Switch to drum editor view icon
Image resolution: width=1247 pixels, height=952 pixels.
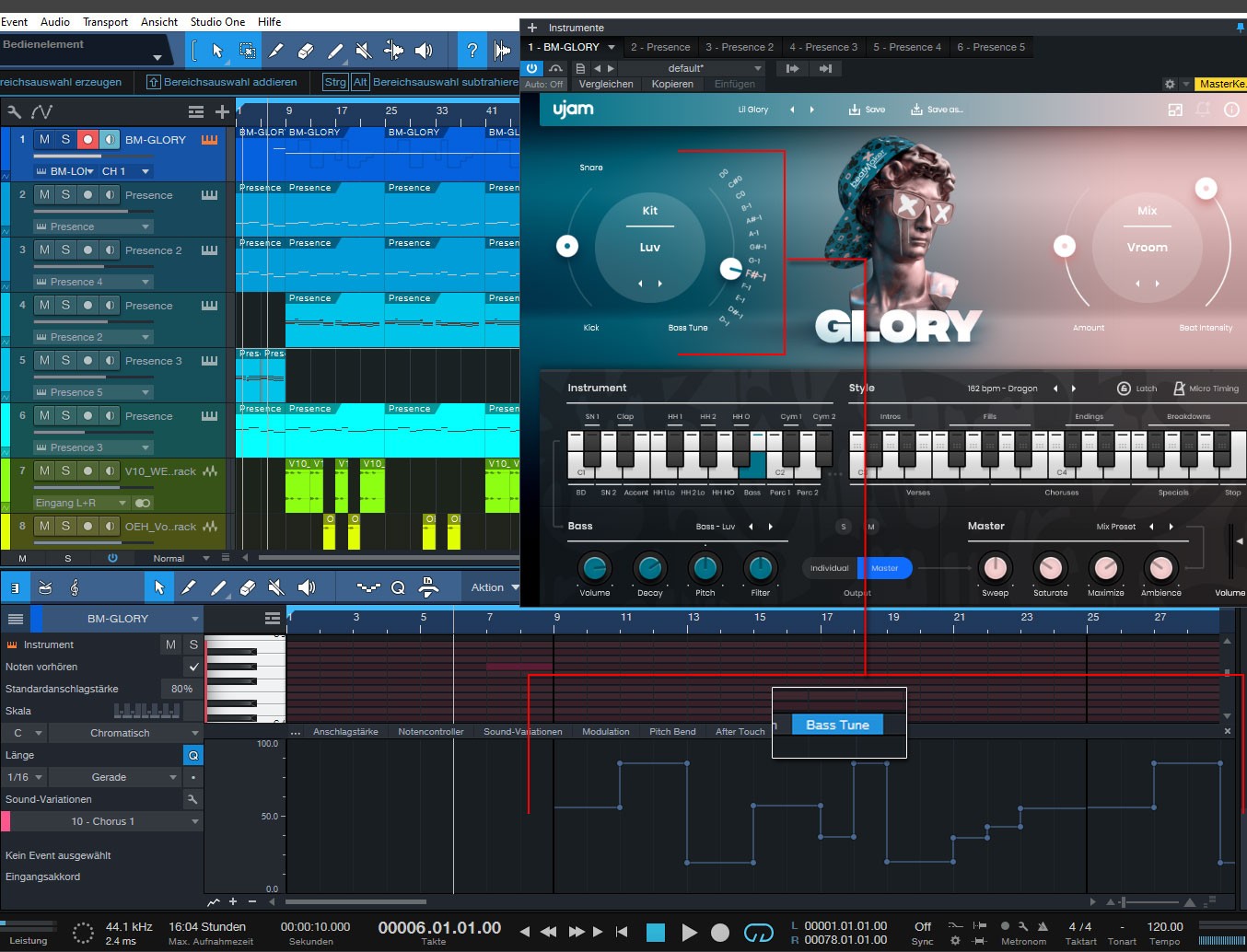pos(45,587)
